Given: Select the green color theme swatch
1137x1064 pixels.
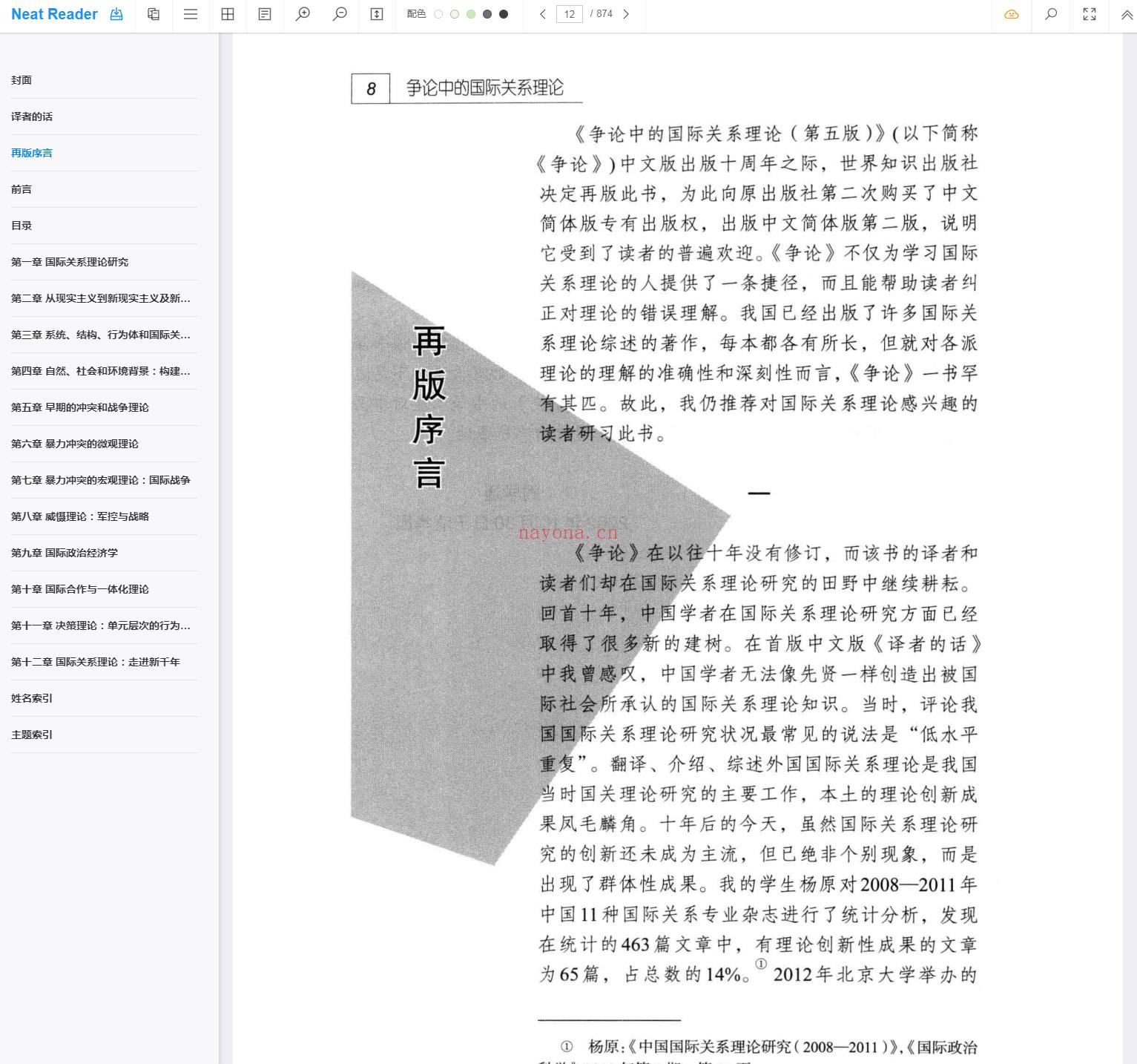Looking at the screenshot, I should coord(471,14).
